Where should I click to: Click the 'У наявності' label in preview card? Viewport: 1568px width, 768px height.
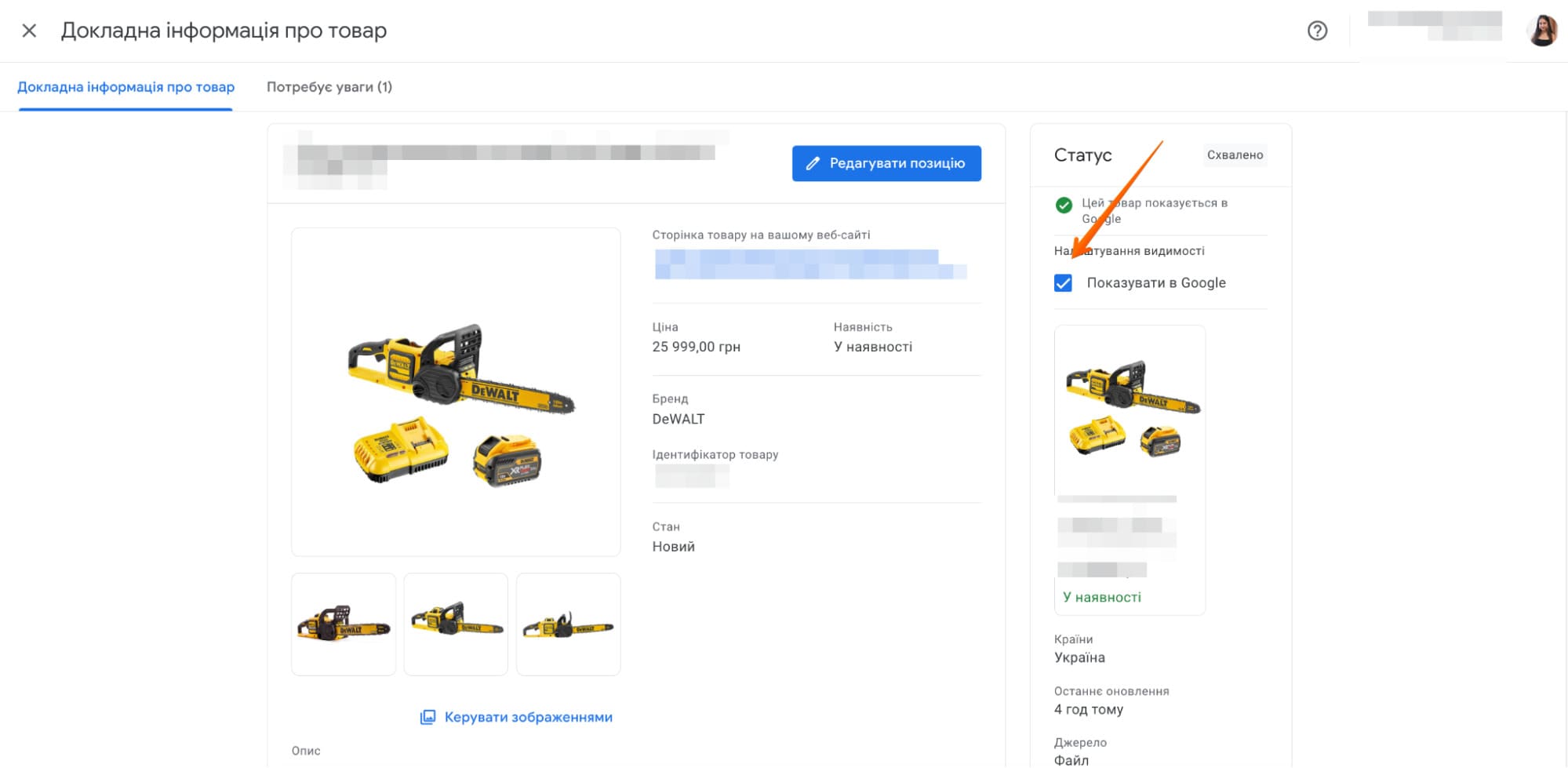coord(1101,597)
